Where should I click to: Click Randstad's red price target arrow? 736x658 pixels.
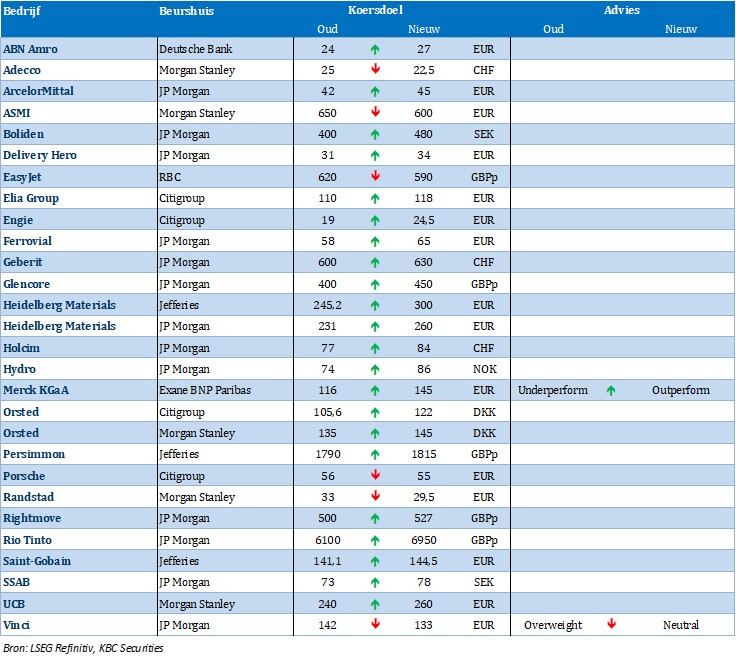point(375,497)
